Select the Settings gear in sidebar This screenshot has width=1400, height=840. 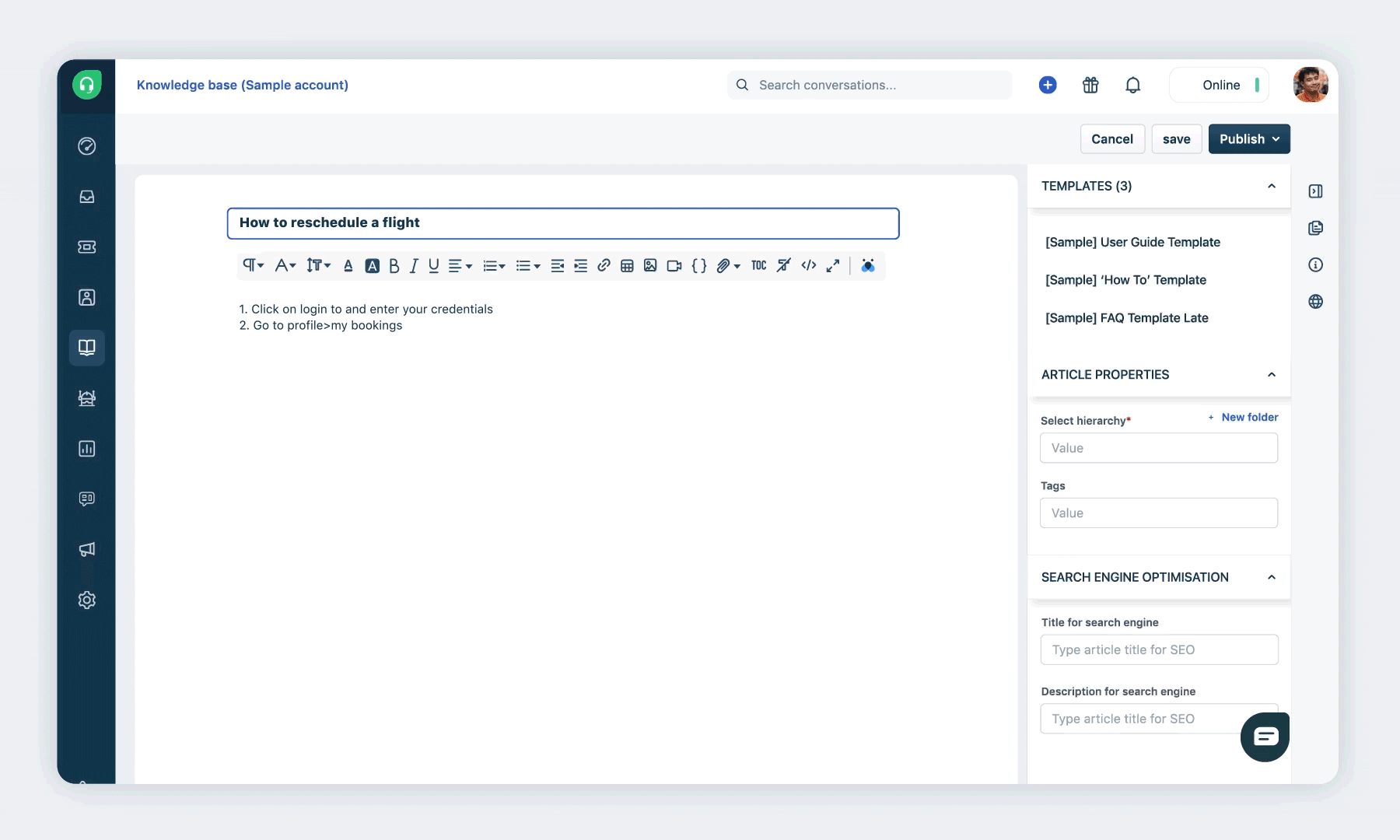click(x=86, y=600)
